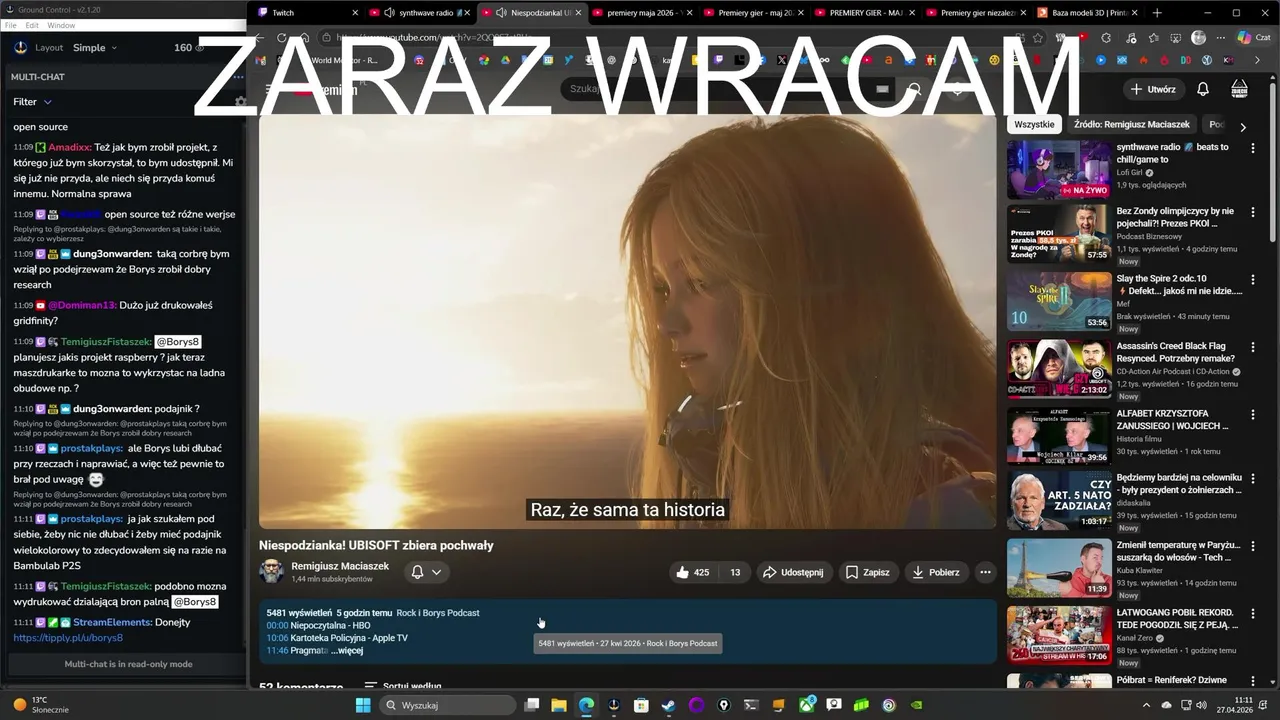Open the new tab plus button
This screenshot has width=1280, height=720.
(1157, 13)
